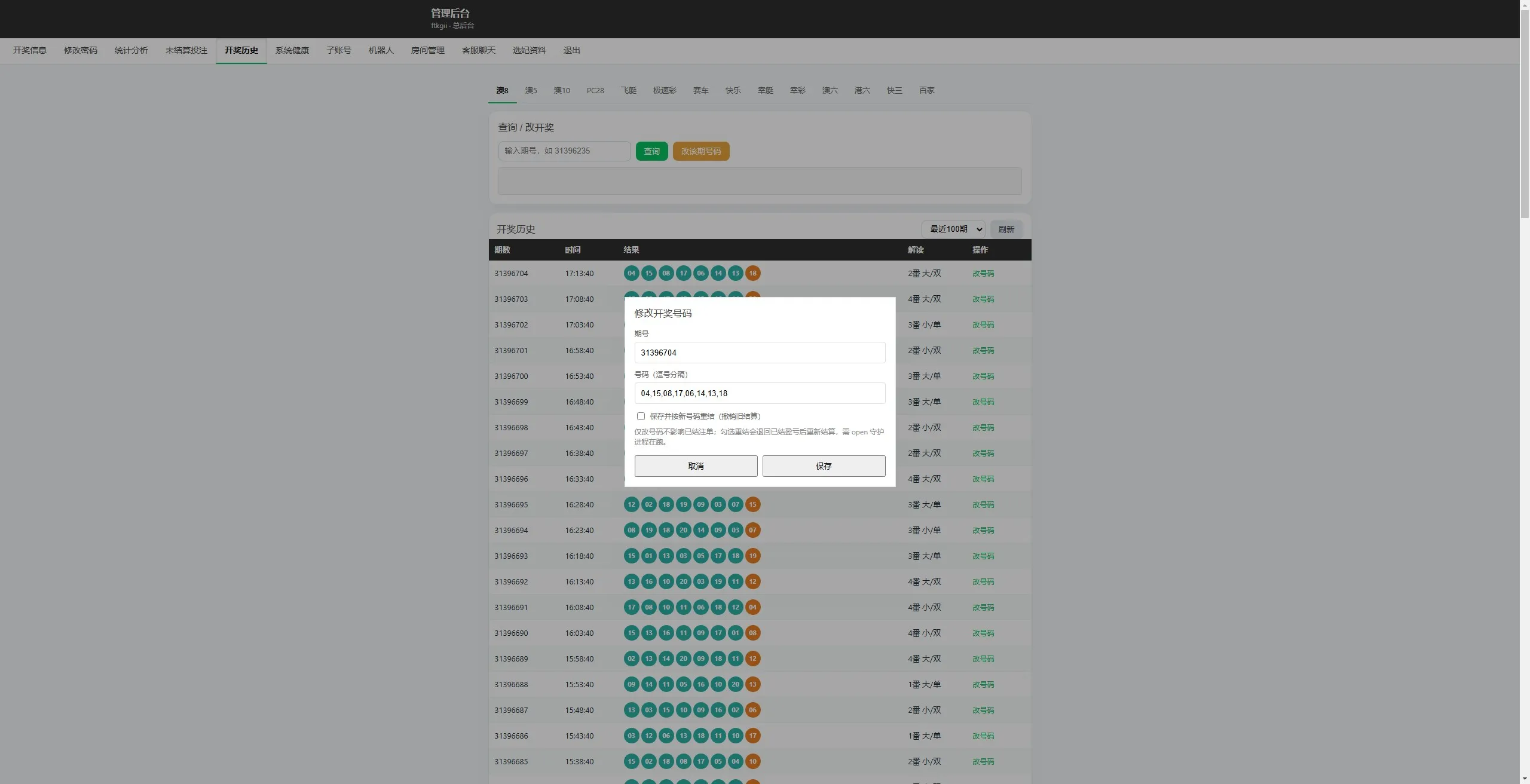Image resolution: width=1530 pixels, height=784 pixels.
Task: Tick the re-settle with new numbers checkbox
Action: (x=641, y=416)
